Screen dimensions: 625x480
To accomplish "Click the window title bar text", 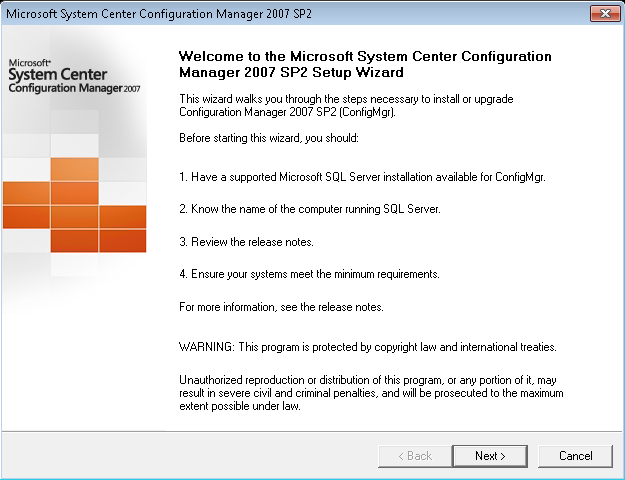I will [159, 14].
